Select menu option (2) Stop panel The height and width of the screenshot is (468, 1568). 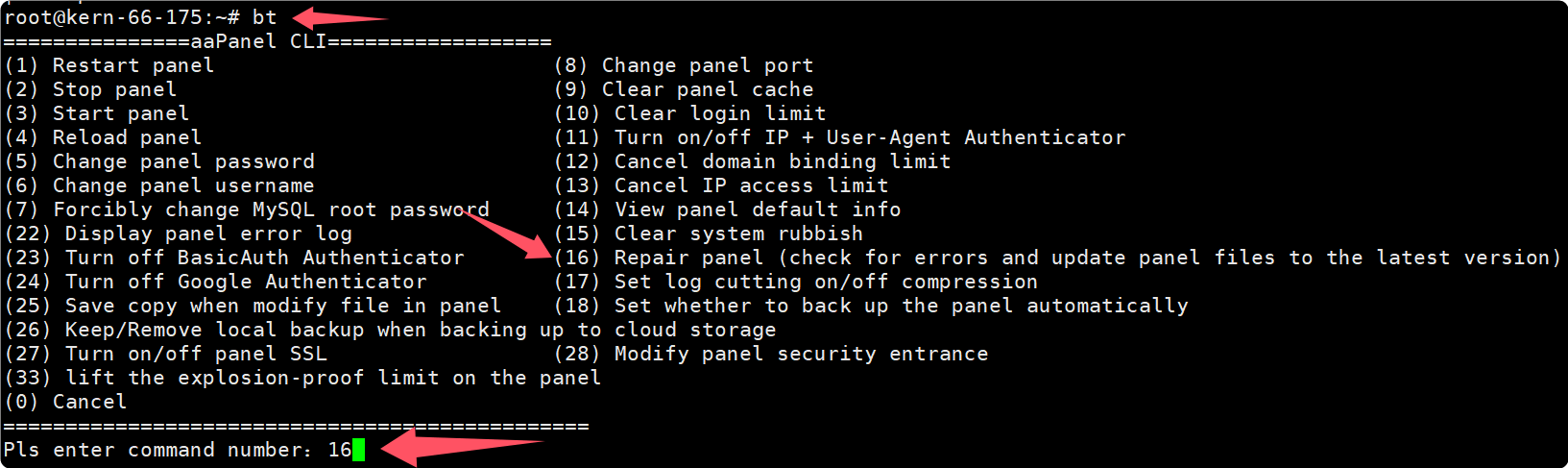click(x=90, y=89)
